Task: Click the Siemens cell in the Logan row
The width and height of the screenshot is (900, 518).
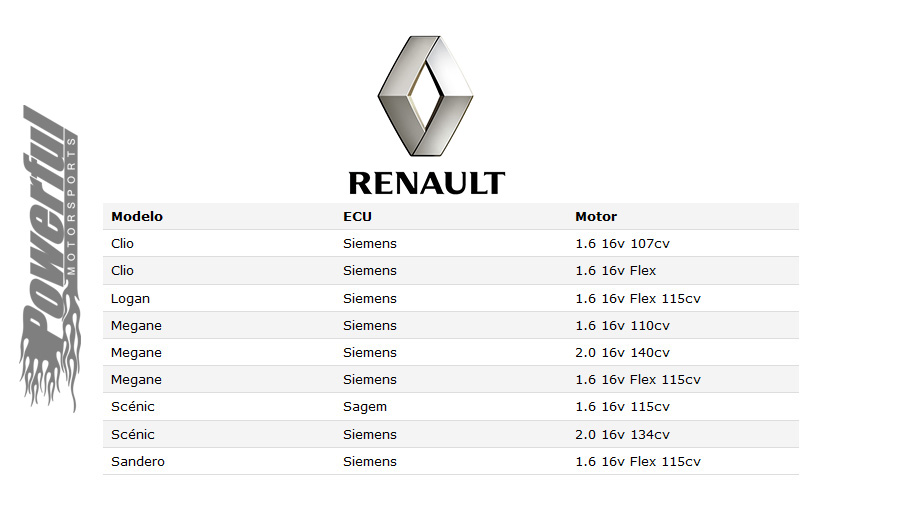Action: pyautogui.click(x=370, y=299)
